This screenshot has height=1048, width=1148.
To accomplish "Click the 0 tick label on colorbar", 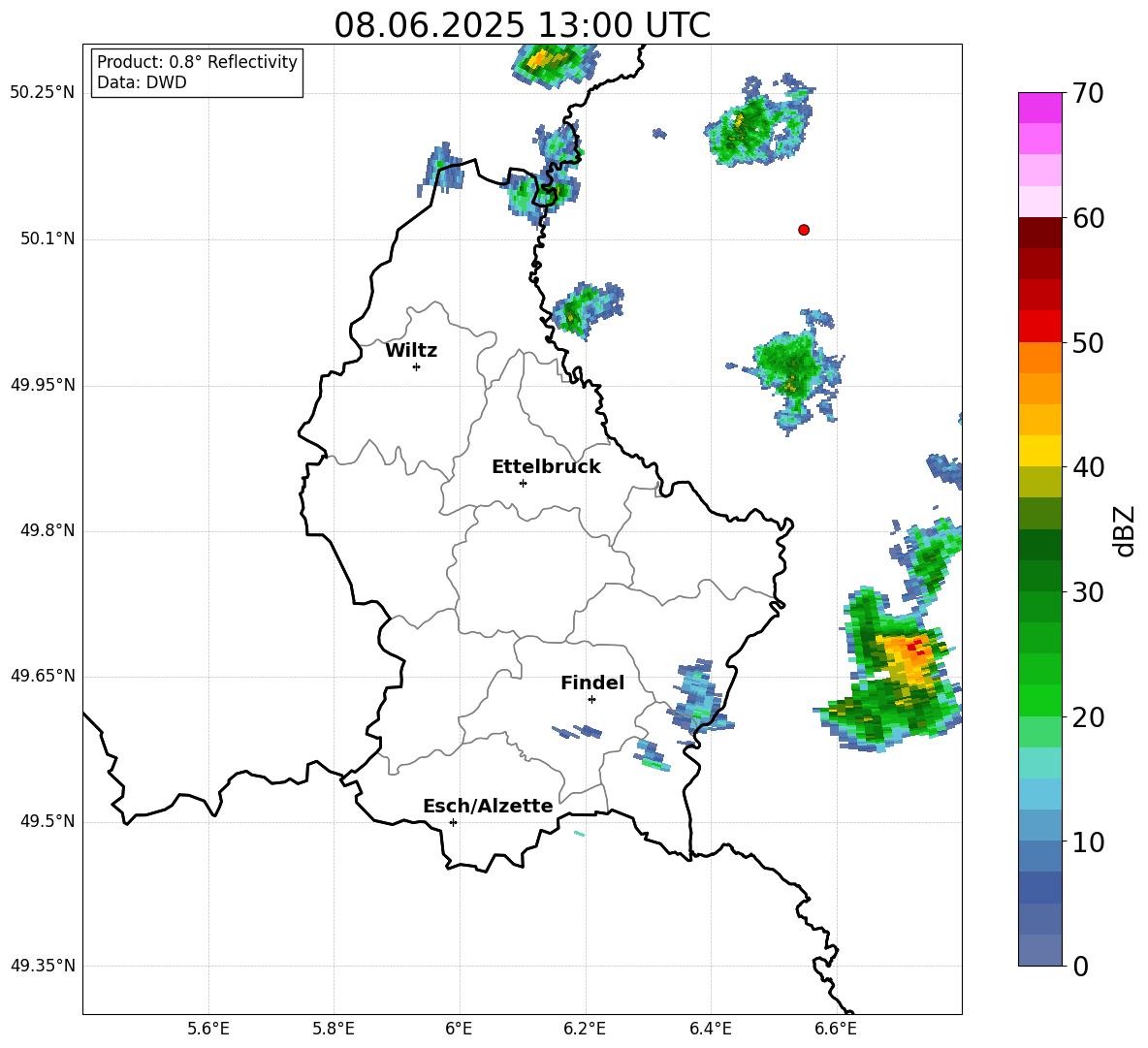I will tap(1081, 966).
